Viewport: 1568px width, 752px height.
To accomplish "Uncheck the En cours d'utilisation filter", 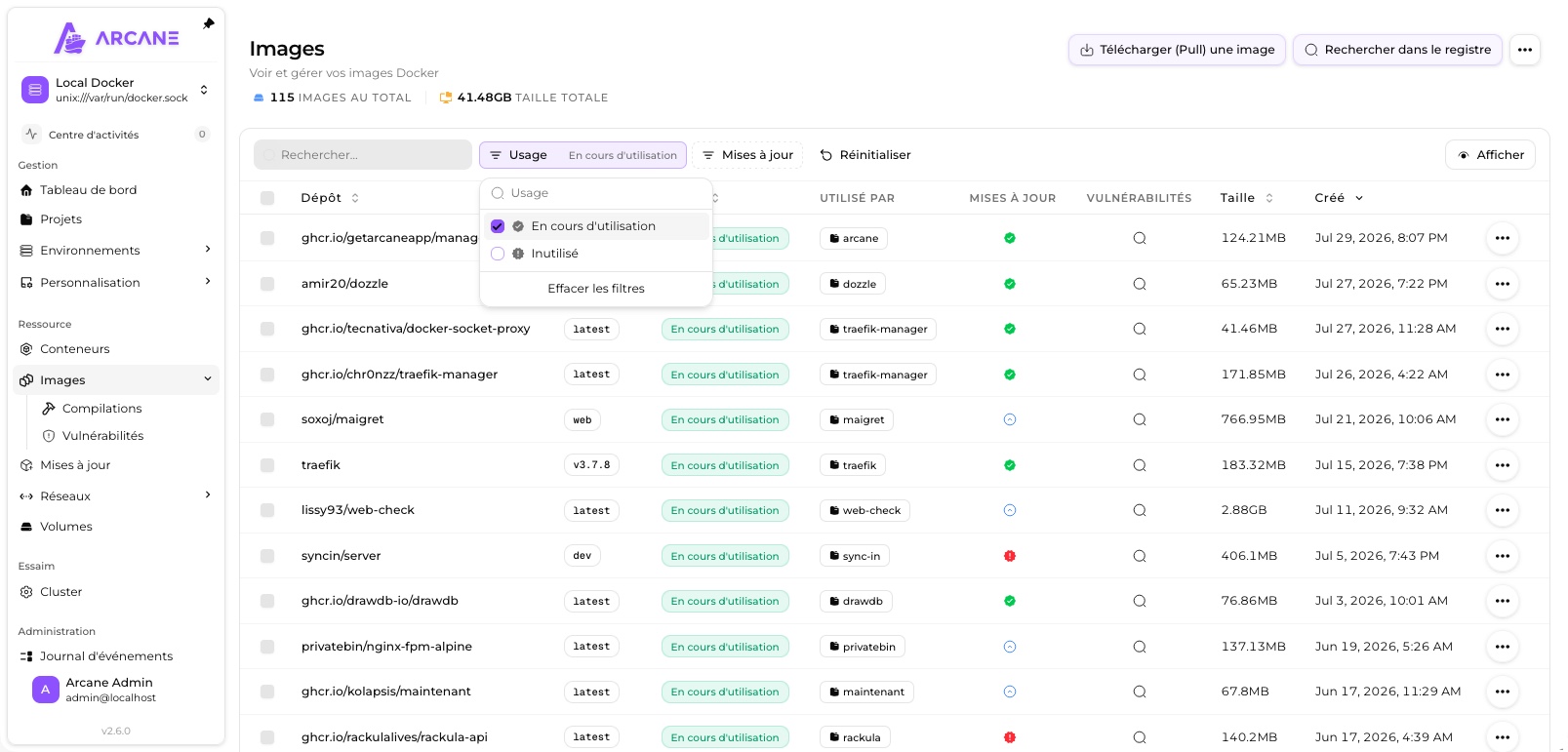I will [498, 226].
